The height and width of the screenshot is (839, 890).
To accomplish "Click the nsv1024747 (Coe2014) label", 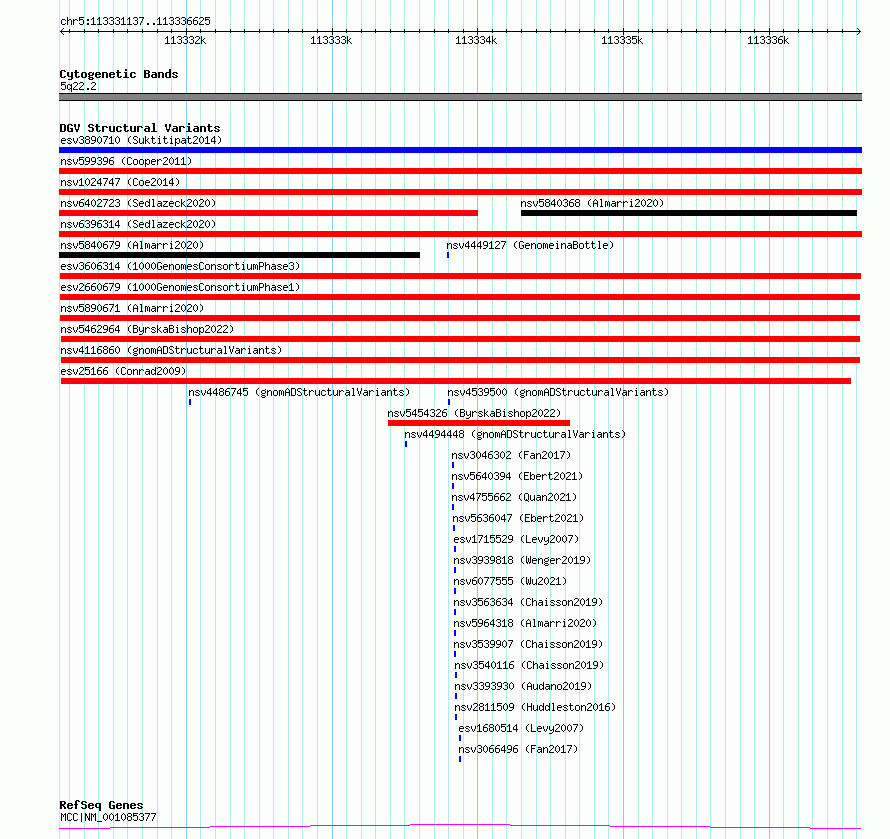I will (x=120, y=182).
